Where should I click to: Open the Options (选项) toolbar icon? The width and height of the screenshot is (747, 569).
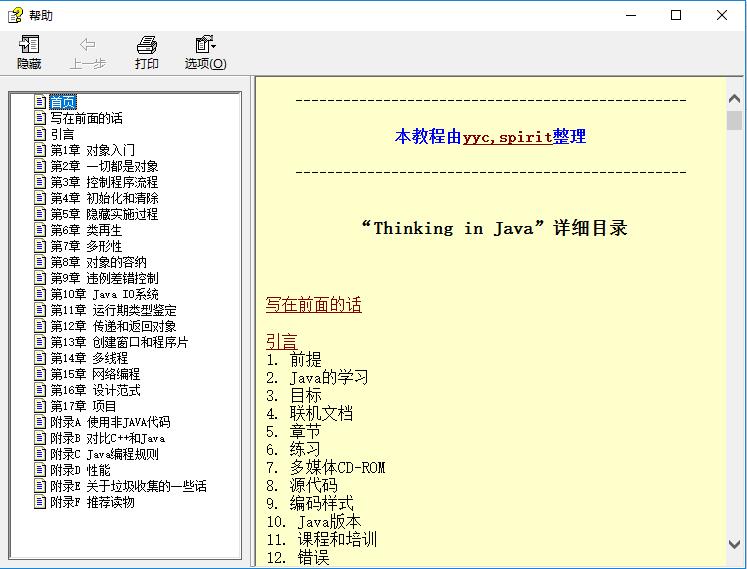[x=205, y=44]
